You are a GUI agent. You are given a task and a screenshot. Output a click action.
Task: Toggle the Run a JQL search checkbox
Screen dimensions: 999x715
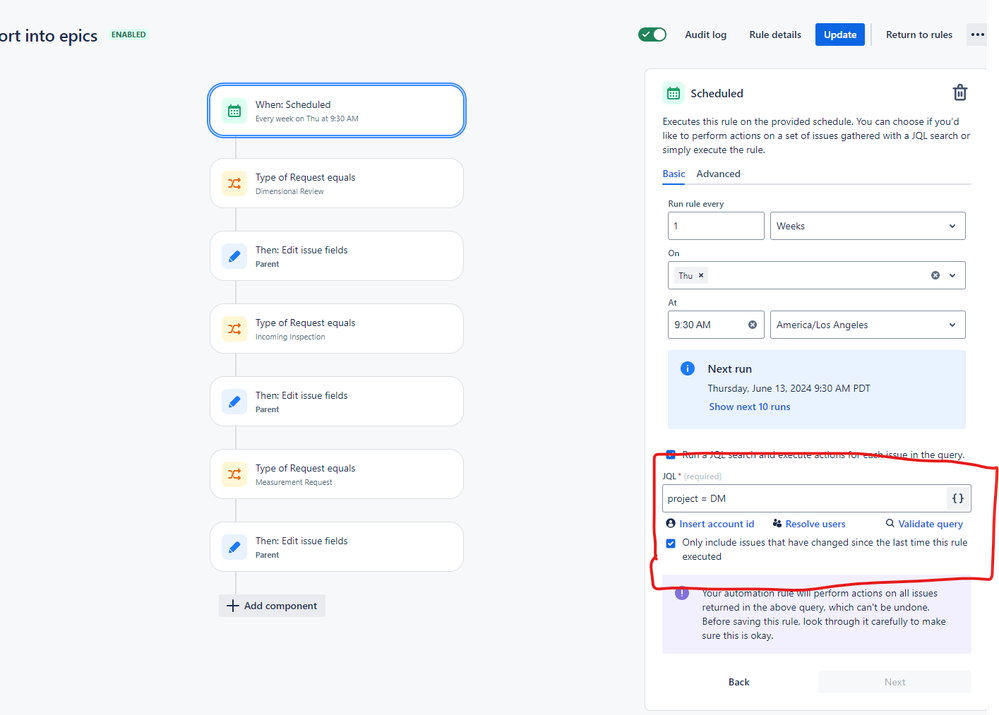671,454
